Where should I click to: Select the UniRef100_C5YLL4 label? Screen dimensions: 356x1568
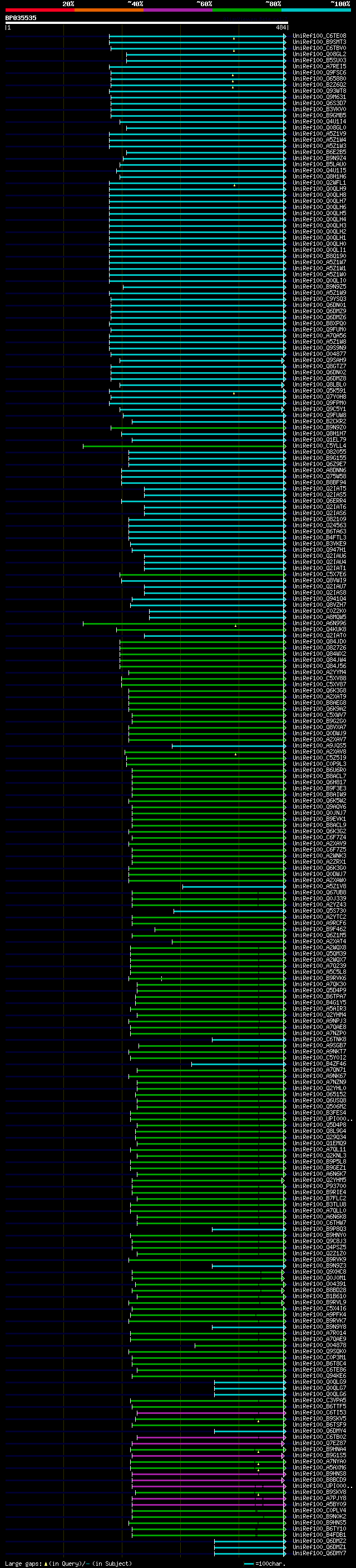[319, 446]
